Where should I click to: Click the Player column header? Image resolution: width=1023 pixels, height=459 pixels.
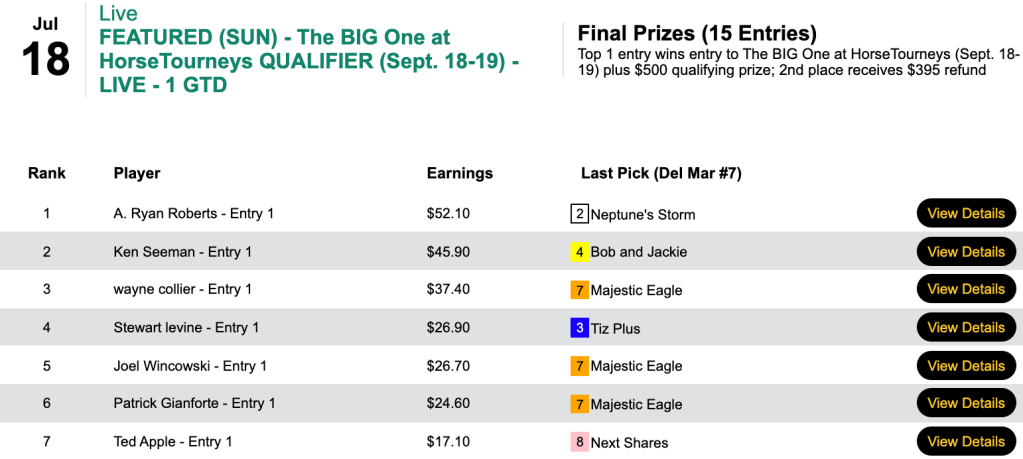coord(137,173)
